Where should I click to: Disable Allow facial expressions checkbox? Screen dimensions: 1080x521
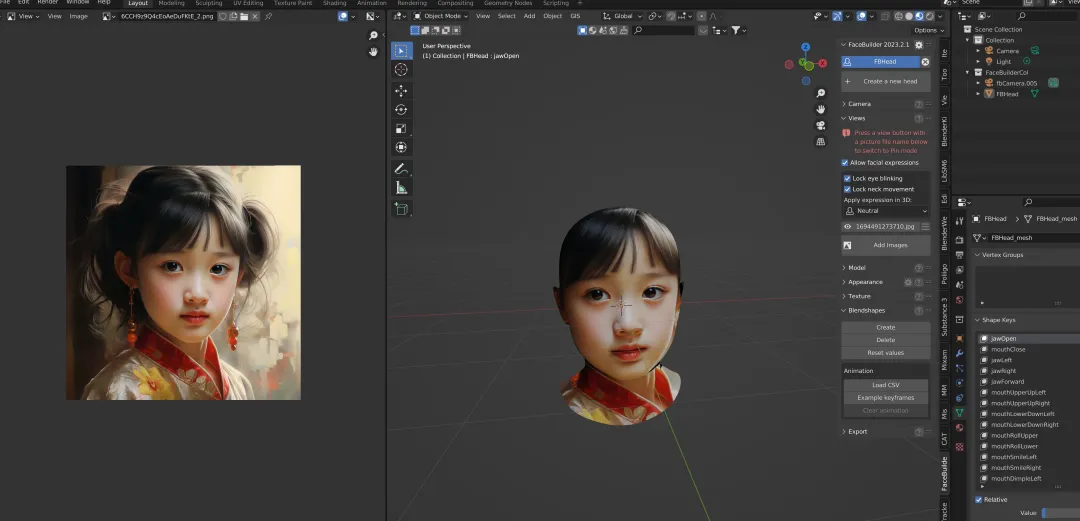tap(845, 162)
